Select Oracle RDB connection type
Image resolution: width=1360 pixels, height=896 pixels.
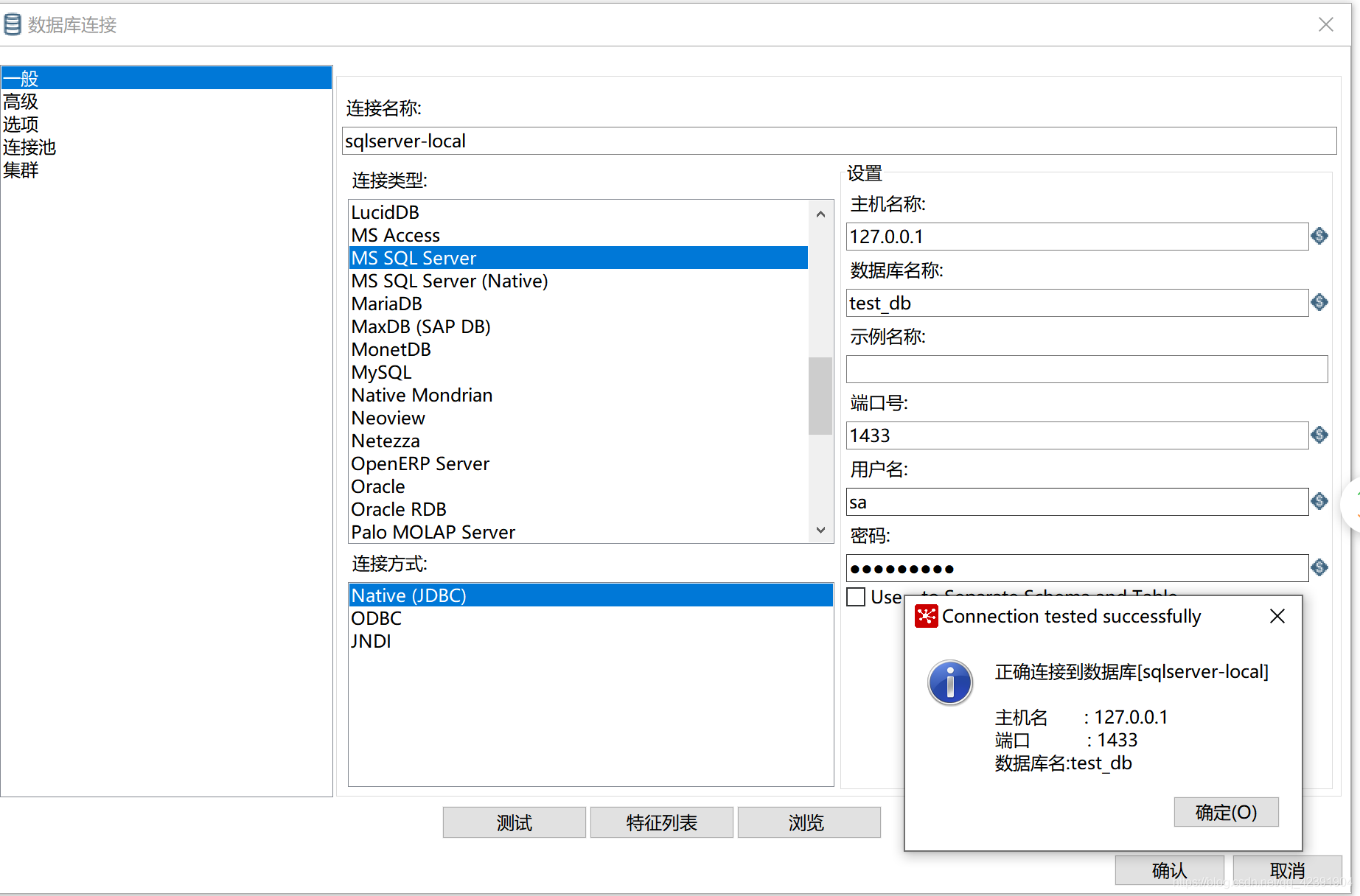pos(579,509)
